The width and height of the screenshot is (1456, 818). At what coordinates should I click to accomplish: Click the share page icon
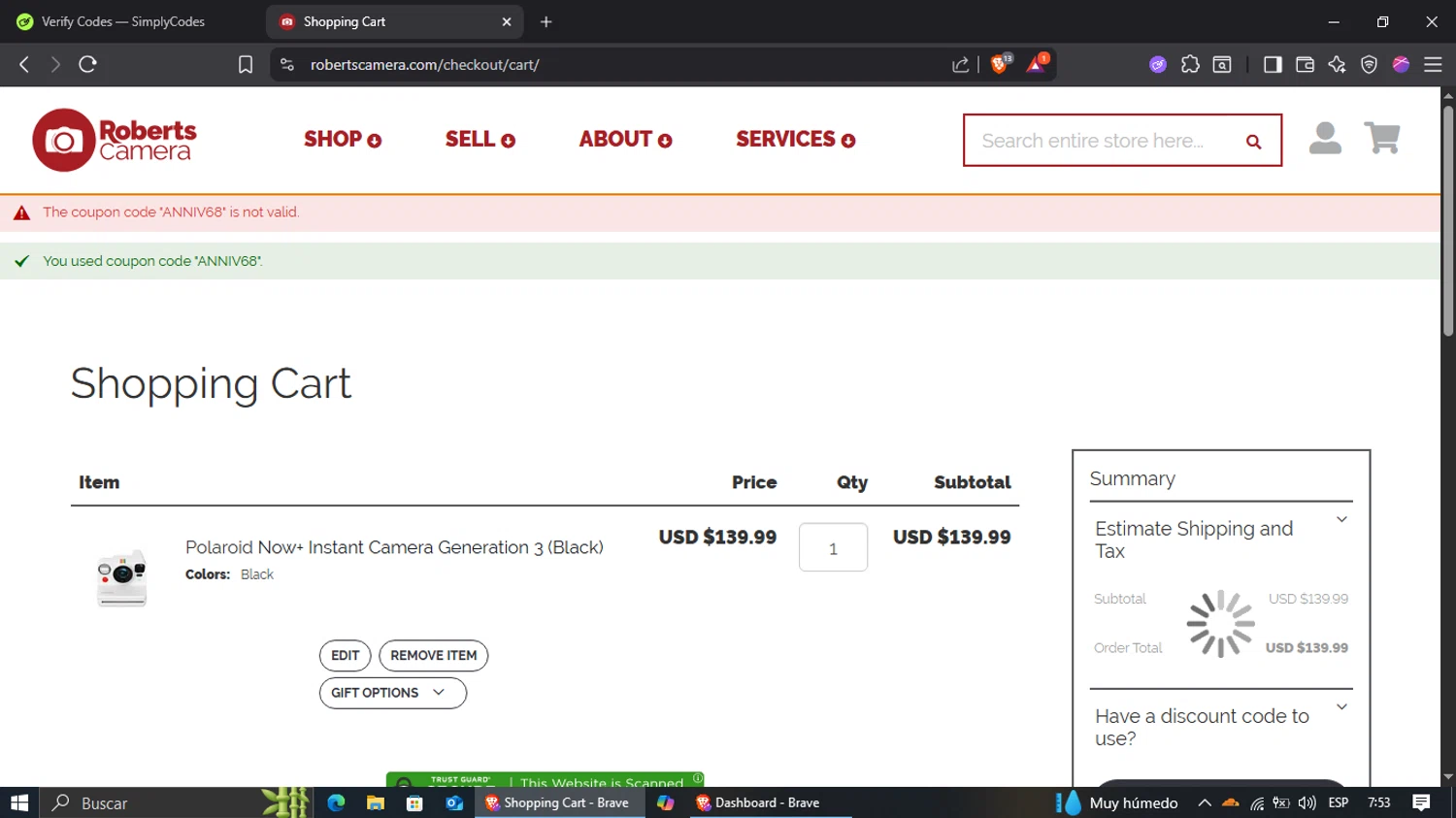point(960,64)
